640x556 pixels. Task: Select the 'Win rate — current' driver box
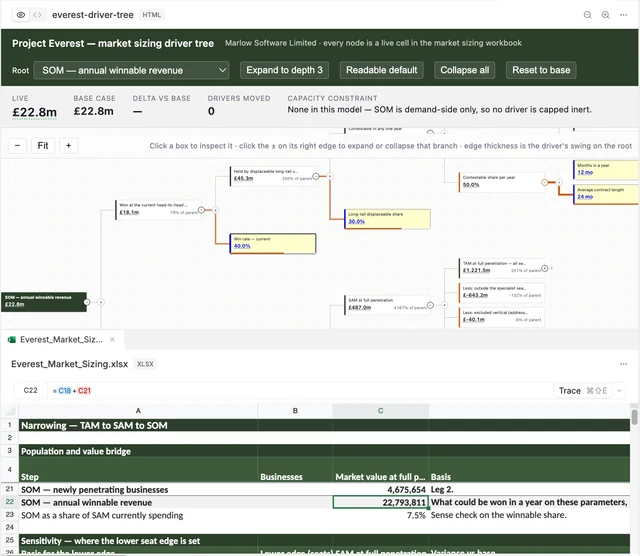coord(273,243)
